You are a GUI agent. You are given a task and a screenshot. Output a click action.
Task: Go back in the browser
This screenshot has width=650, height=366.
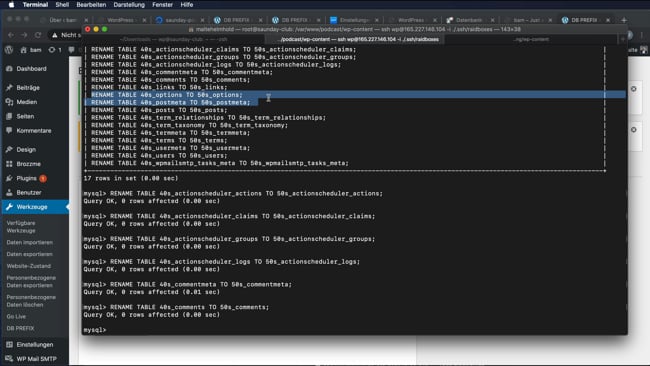11,35
